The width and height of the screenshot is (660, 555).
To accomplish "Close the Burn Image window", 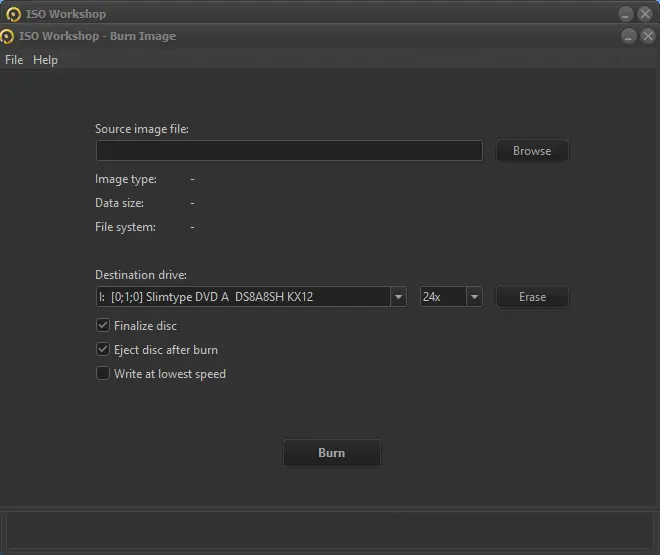I will (x=648, y=36).
